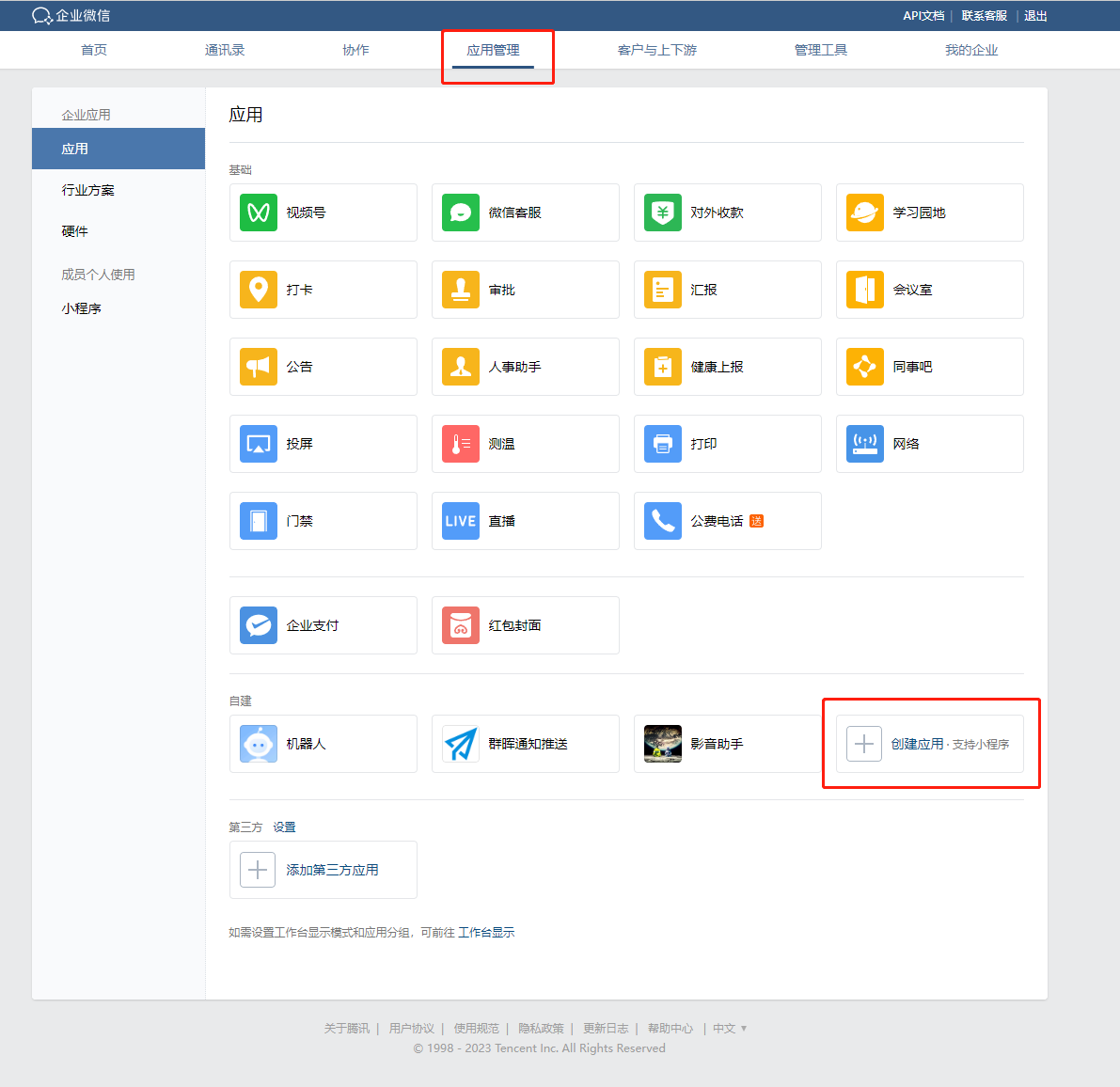
Task: Click the 添加第三方应用 button
Action: [x=323, y=870]
